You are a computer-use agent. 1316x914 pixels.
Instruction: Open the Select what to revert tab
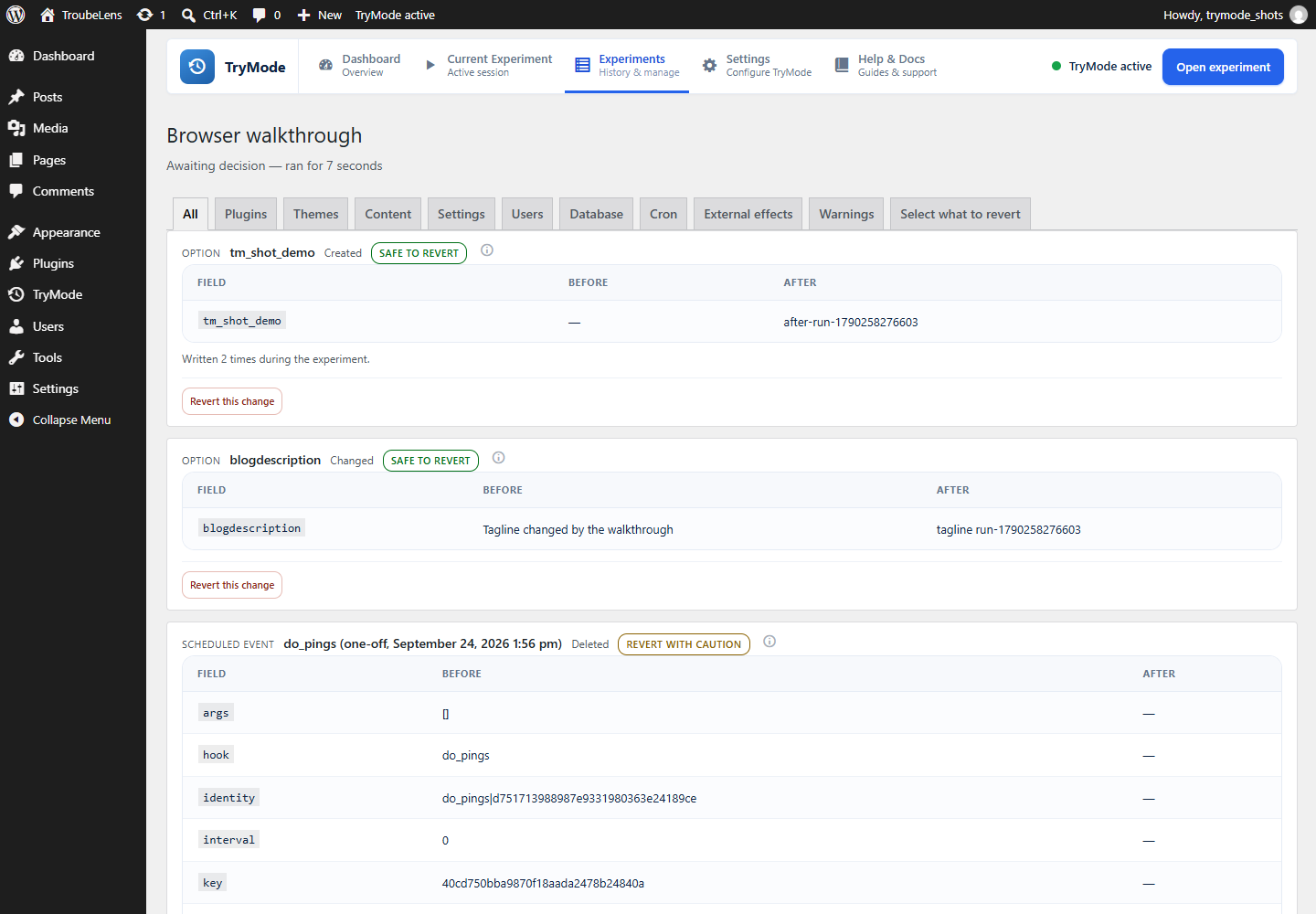tap(960, 214)
